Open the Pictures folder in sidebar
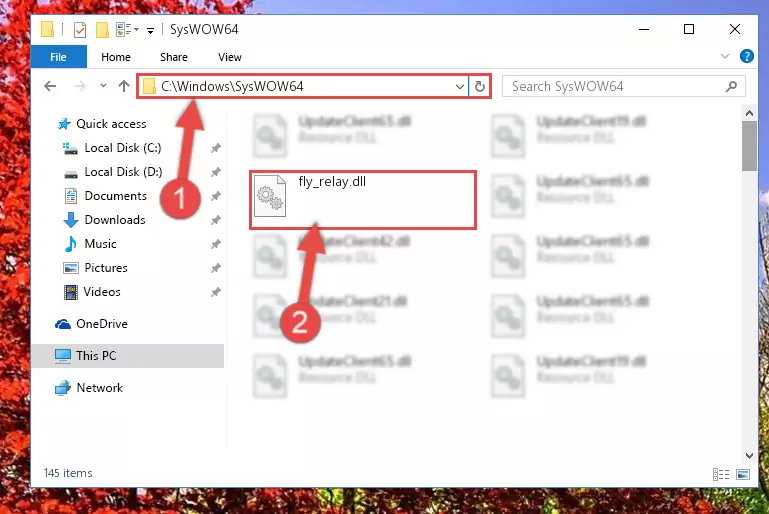This screenshot has height=514, width=769. pos(96,268)
